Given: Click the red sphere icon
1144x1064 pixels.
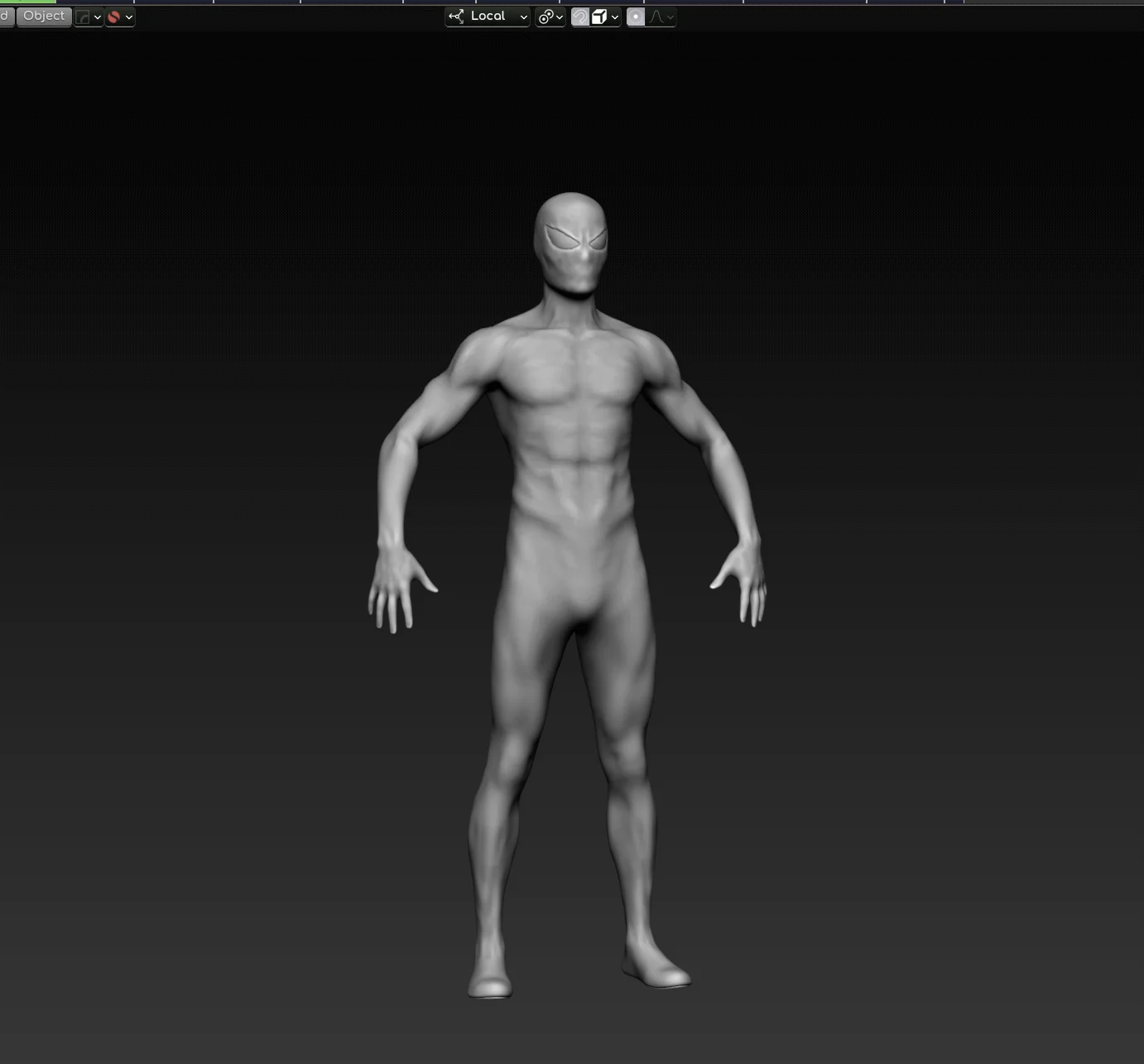Looking at the screenshot, I should click(114, 17).
